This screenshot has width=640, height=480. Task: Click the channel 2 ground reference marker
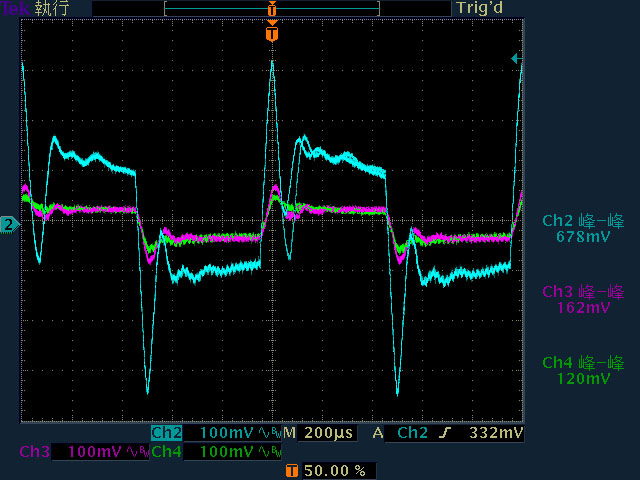[x=9, y=225]
